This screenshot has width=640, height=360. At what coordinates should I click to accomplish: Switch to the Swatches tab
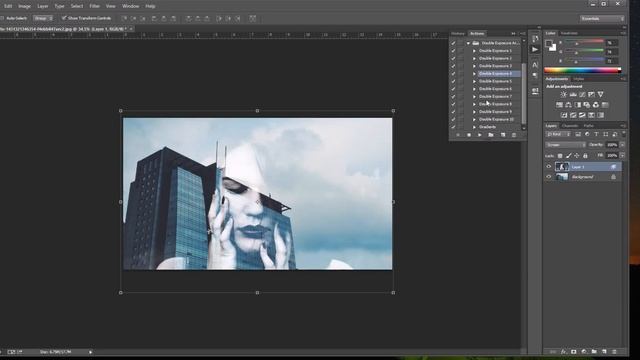click(x=569, y=33)
